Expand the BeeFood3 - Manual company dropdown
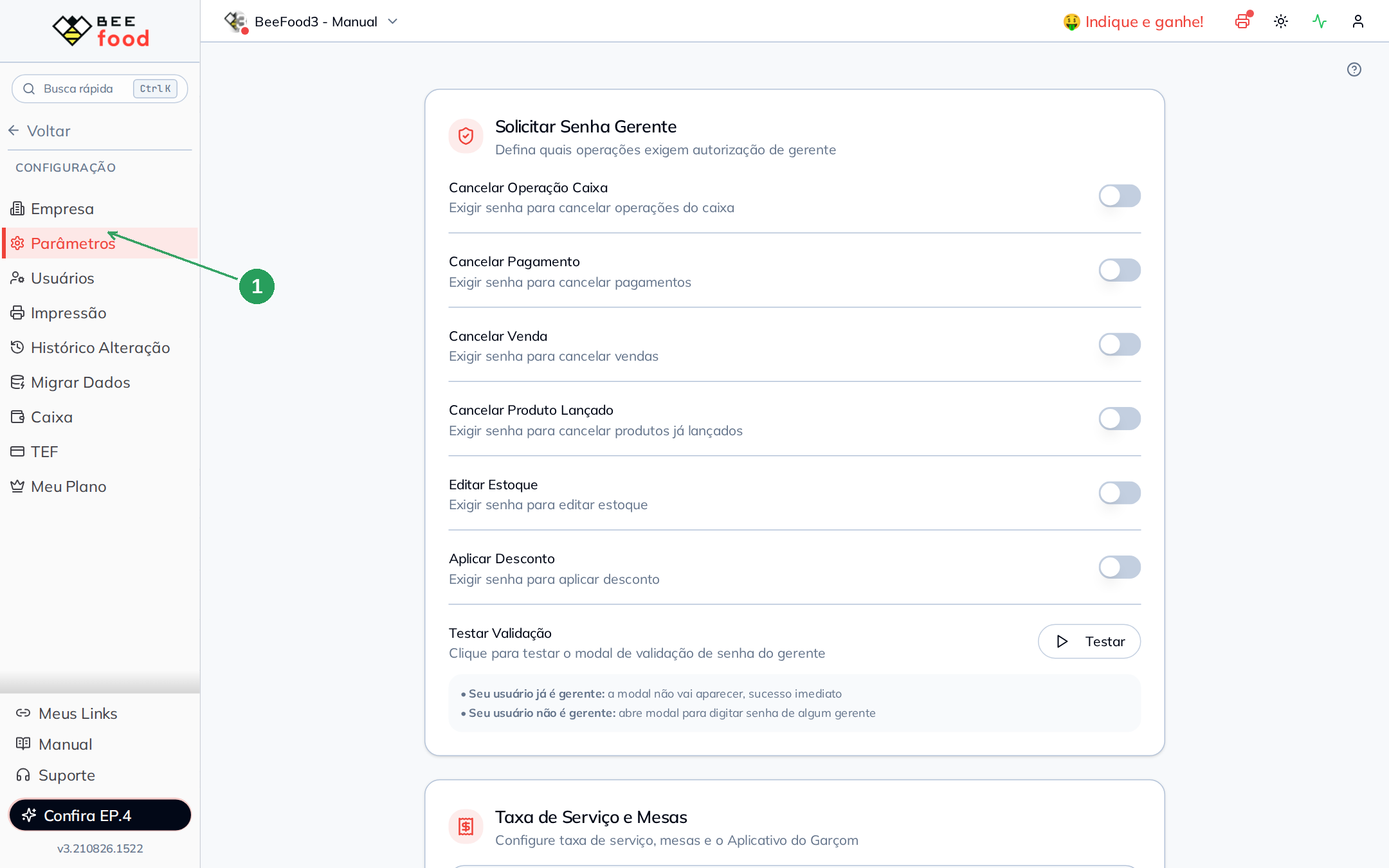Screen dimensions: 1389x868 coord(313,21)
